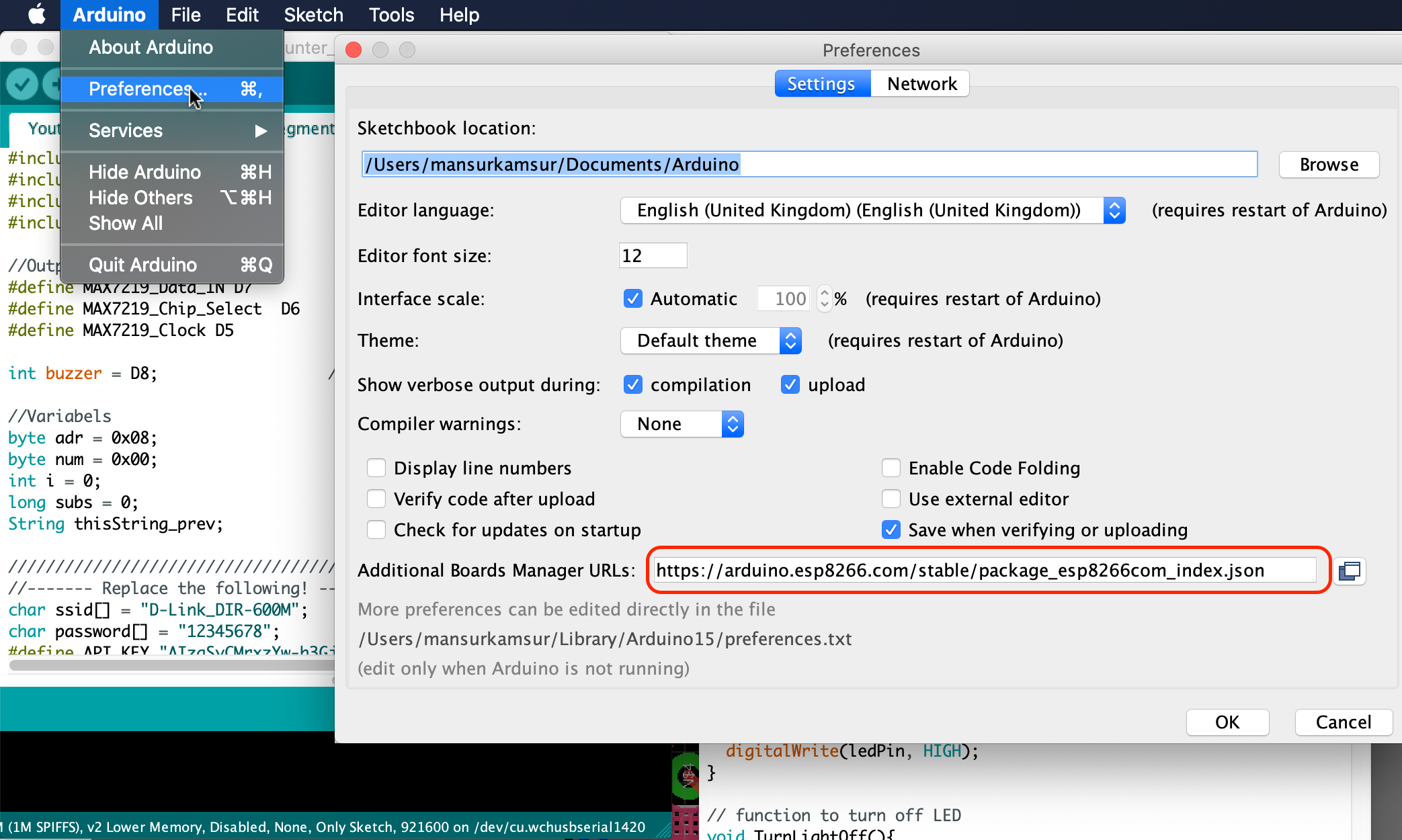Open the Edit menu
This screenshot has height=840, width=1402.
(242, 15)
